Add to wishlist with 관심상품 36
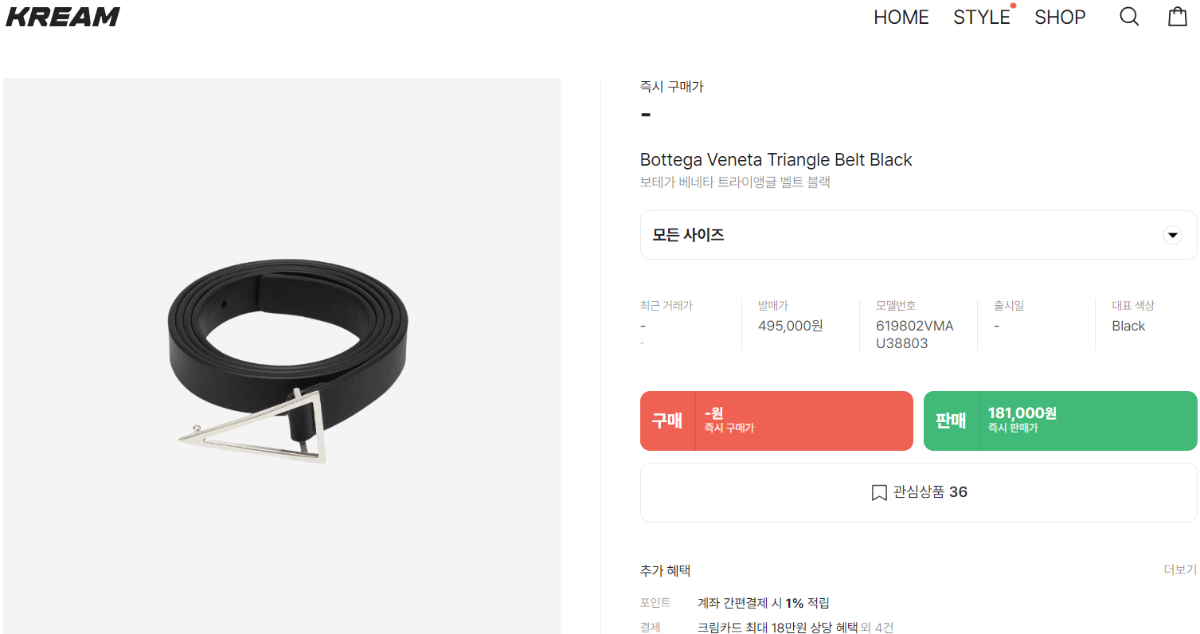The width and height of the screenshot is (1200, 634). [x=918, y=493]
